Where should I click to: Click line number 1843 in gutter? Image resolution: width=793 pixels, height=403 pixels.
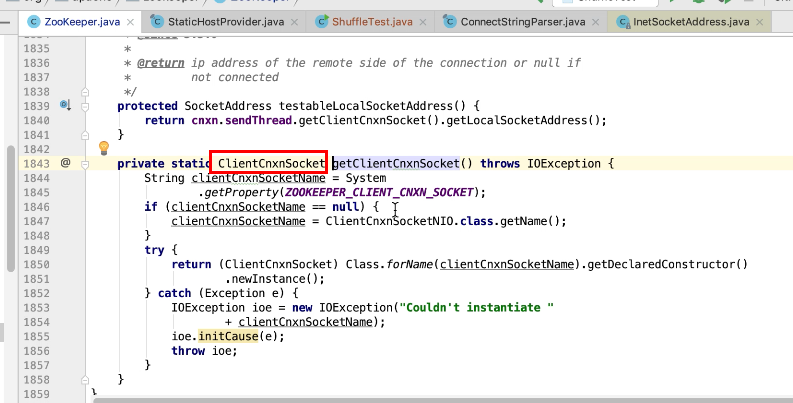coord(36,163)
